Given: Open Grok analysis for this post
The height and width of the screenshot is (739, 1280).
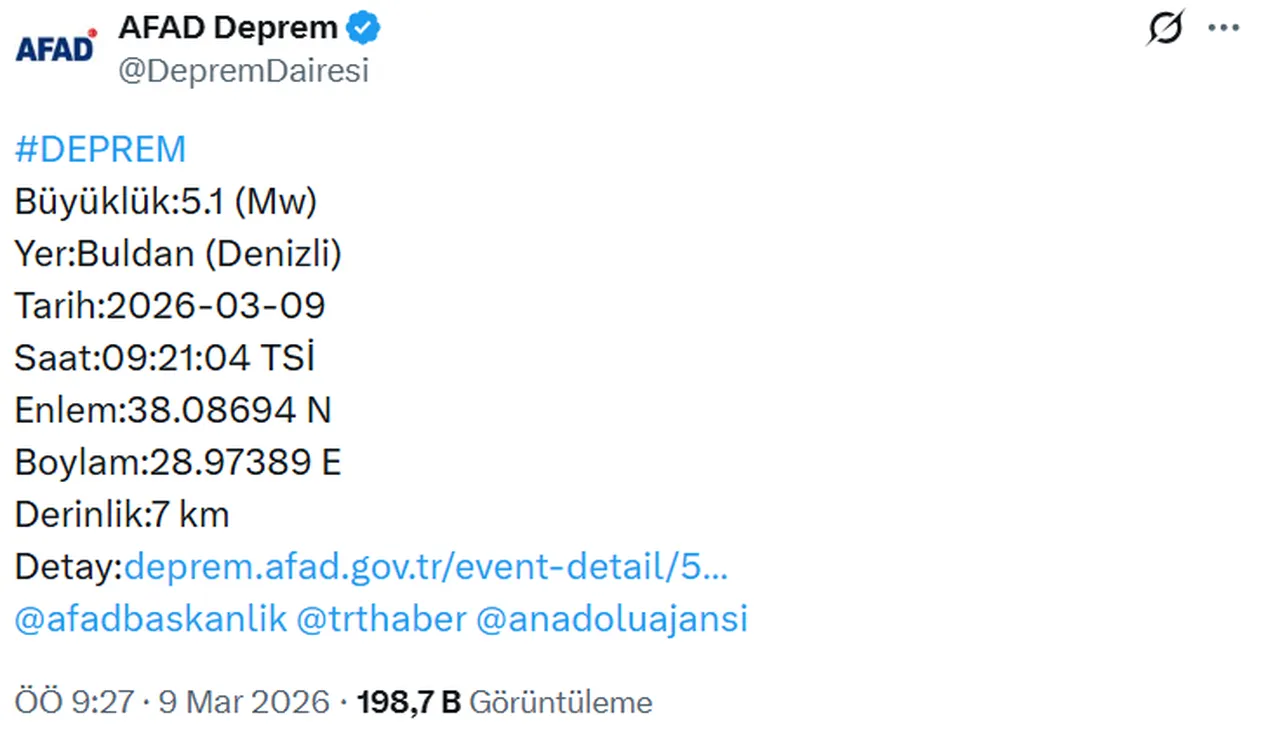Looking at the screenshot, I should (1164, 27).
